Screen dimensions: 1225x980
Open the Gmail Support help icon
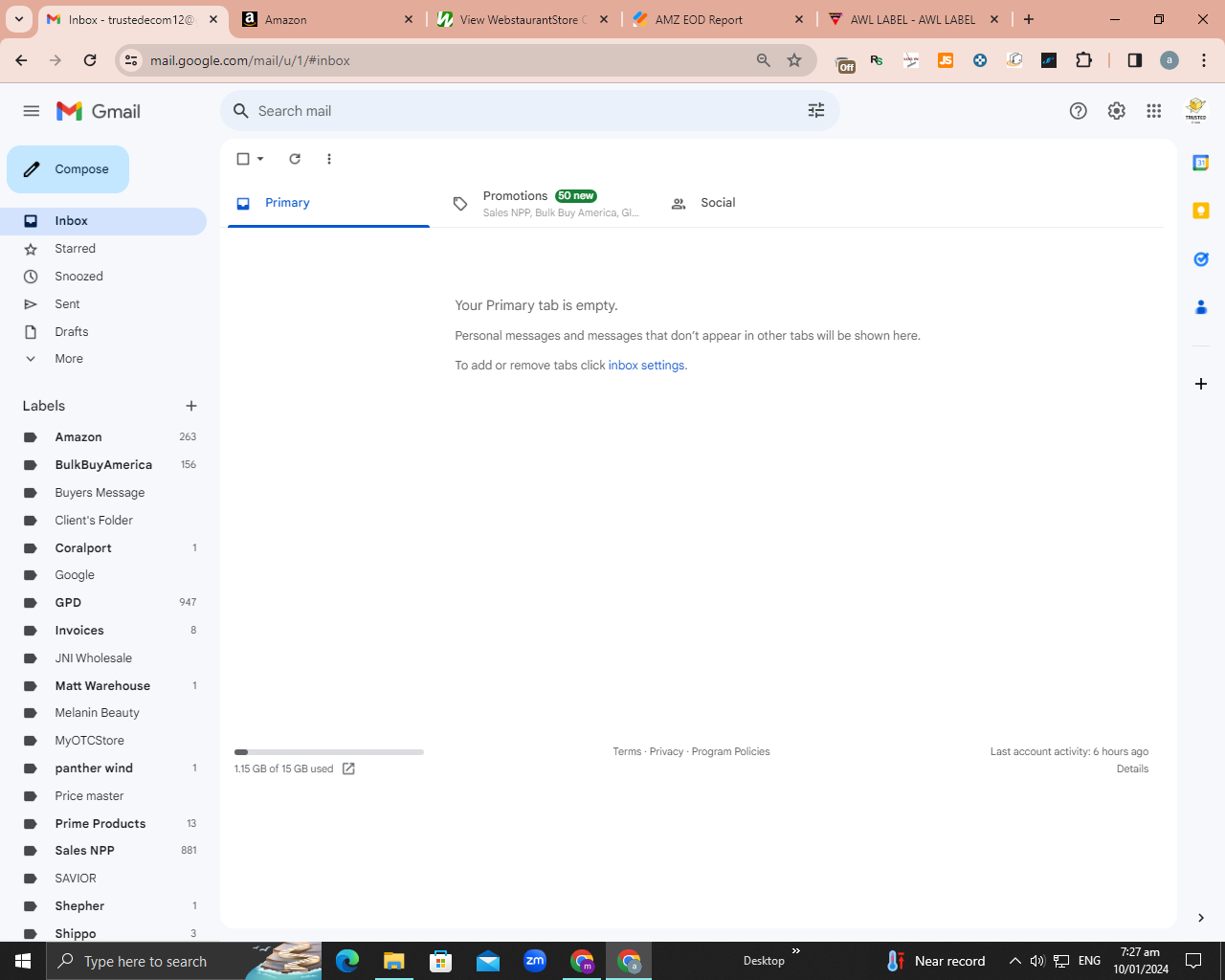[1079, 111]
